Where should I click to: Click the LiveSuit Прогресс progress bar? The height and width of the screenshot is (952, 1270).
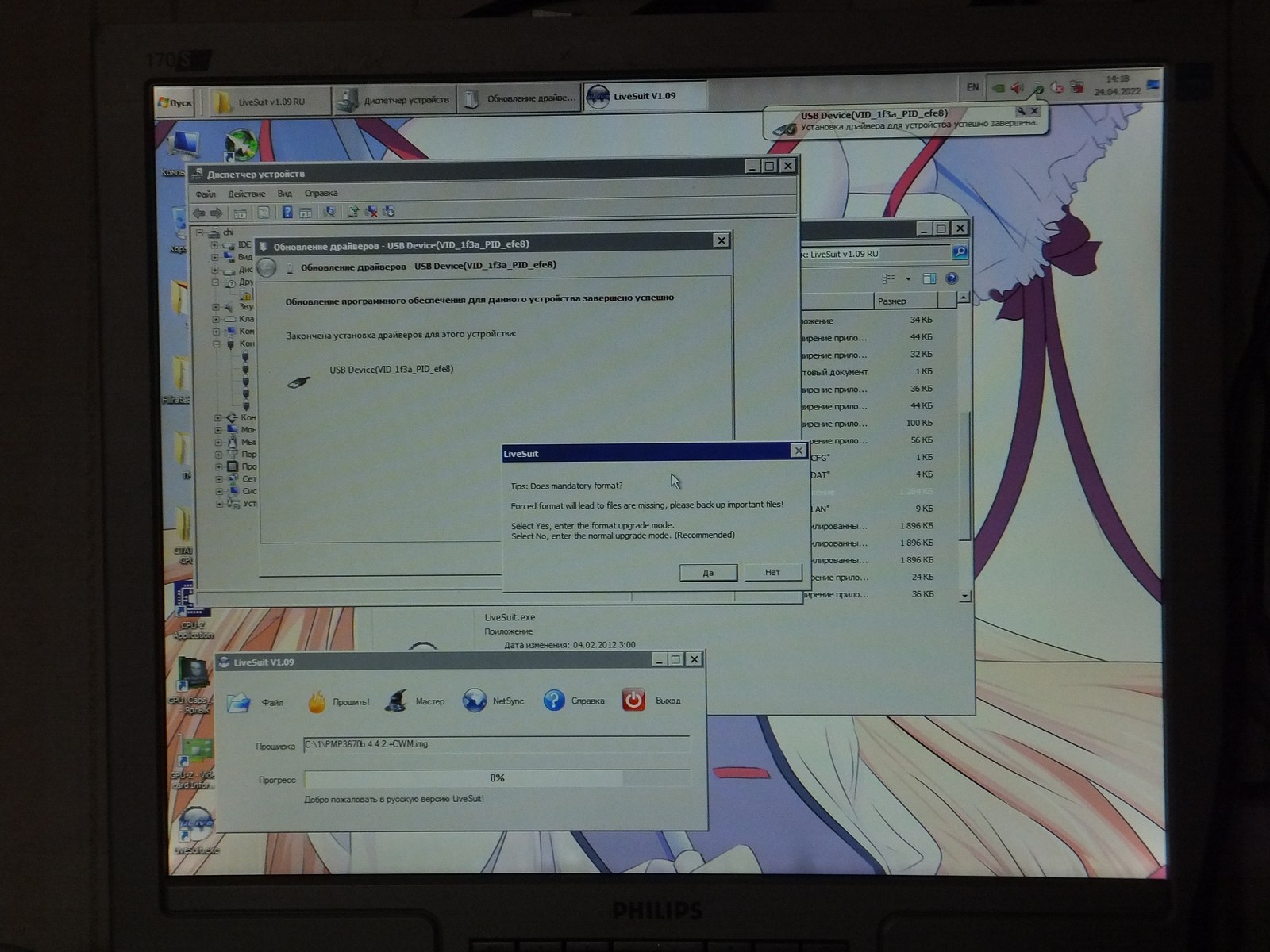click(x=497, y=778)
